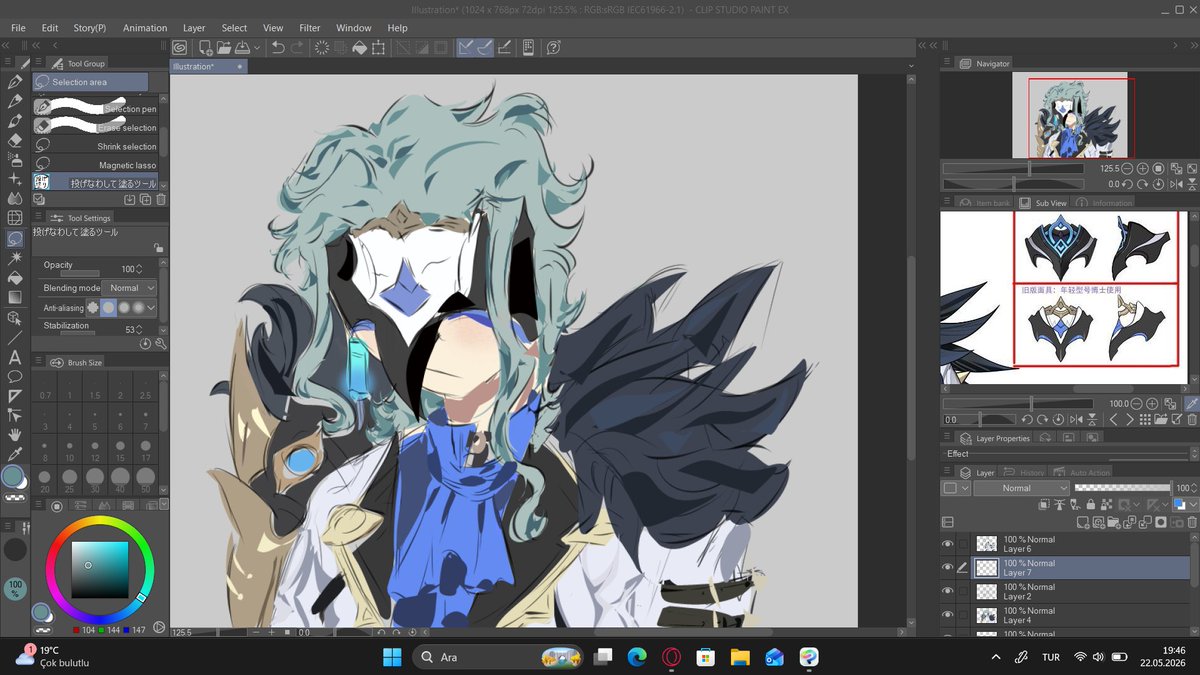Adjust the layer opacity stepper beside 100
Viewport: 1200px width, 675px height.
(1193, 488)
